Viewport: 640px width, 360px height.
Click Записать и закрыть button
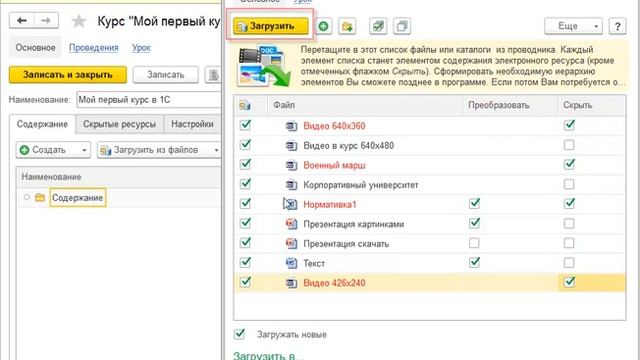click(x=68, y=75)
